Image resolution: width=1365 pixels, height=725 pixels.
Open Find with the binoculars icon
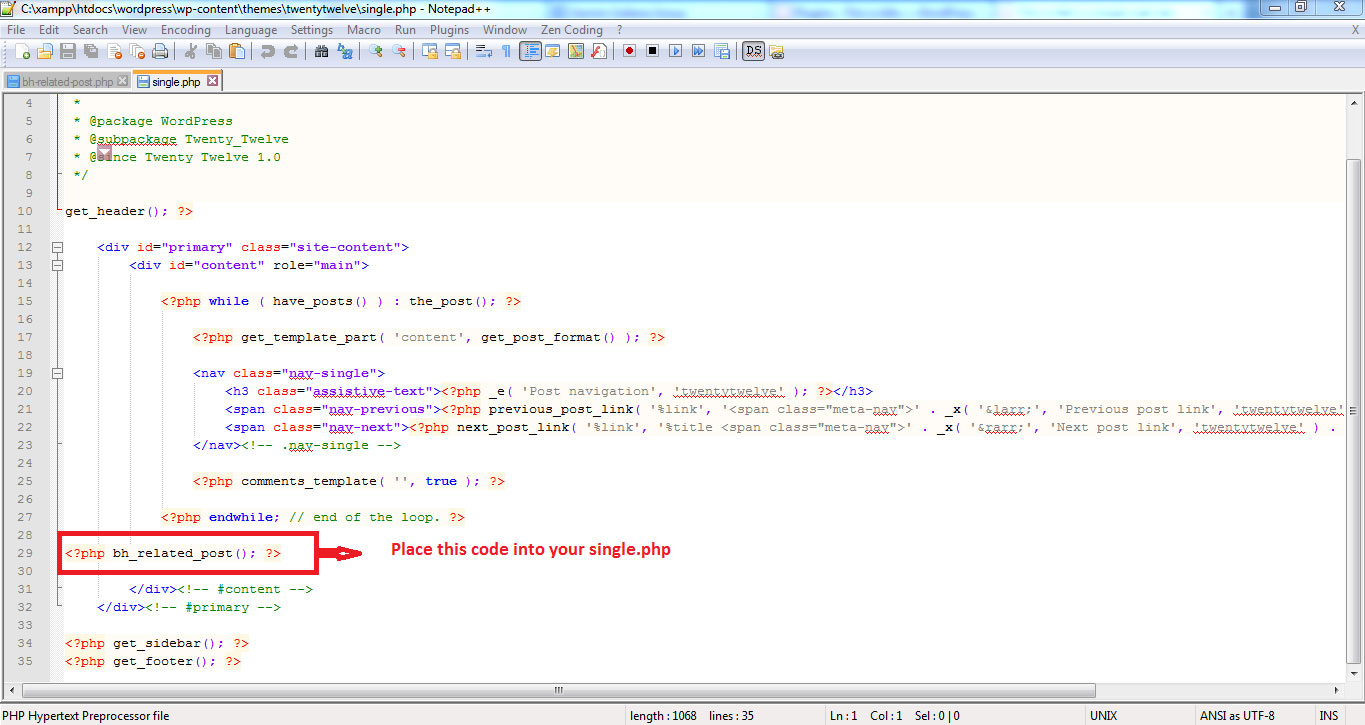(321, 51)
